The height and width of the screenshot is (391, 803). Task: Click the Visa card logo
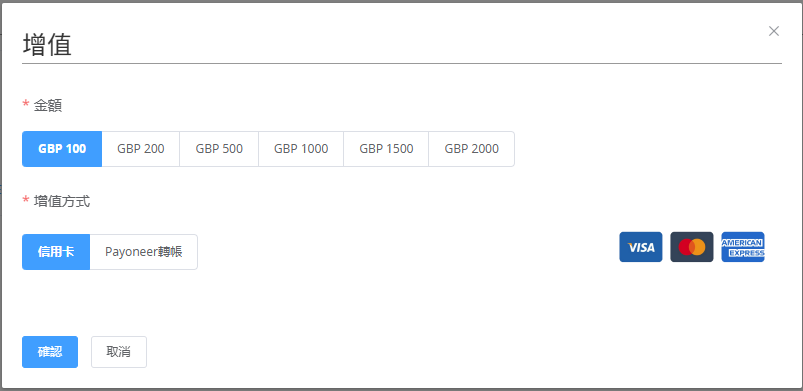tap(641, 247)
